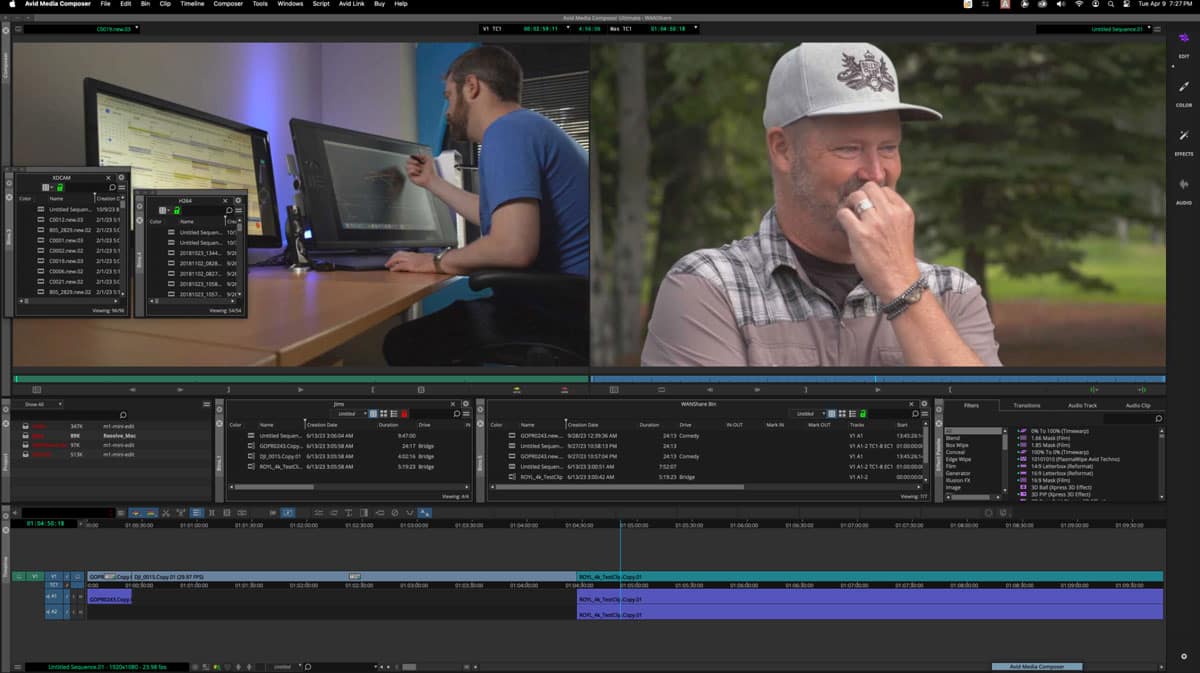Click the Mark In bracket under record monitor
The height and width of the screenshot is (673, 1200).
pos(806,389)
